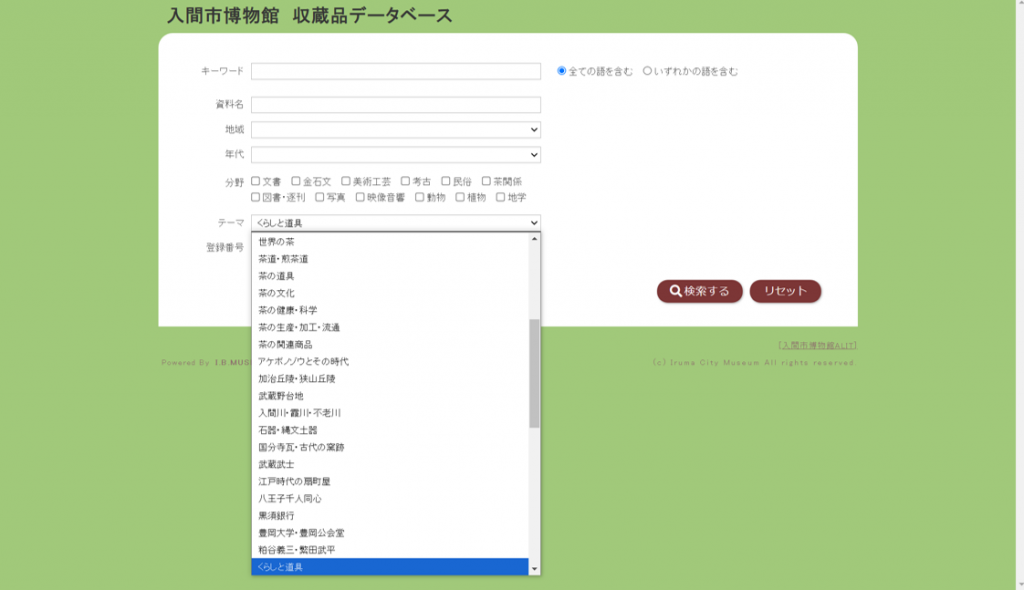Open the 入間市博物館ALIT link
The width and height of the screenshot is (1024, 590).
pyautogui.click(x=817, y=345)
